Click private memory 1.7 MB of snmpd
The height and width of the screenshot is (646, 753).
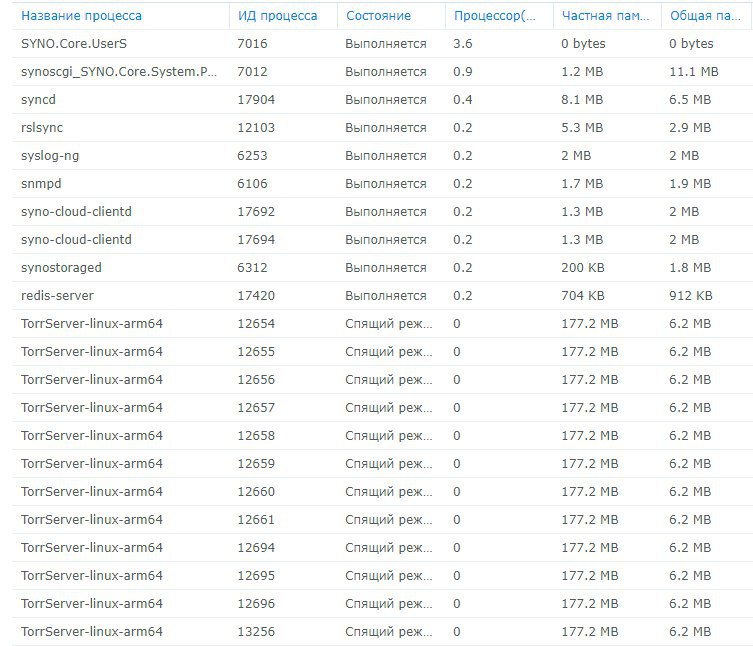pos(582,183)
